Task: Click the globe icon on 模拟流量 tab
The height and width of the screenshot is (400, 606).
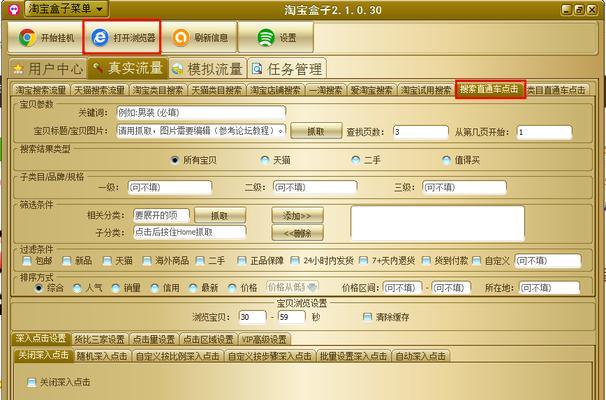Action: pyautogui.click(x=177, y=69)
